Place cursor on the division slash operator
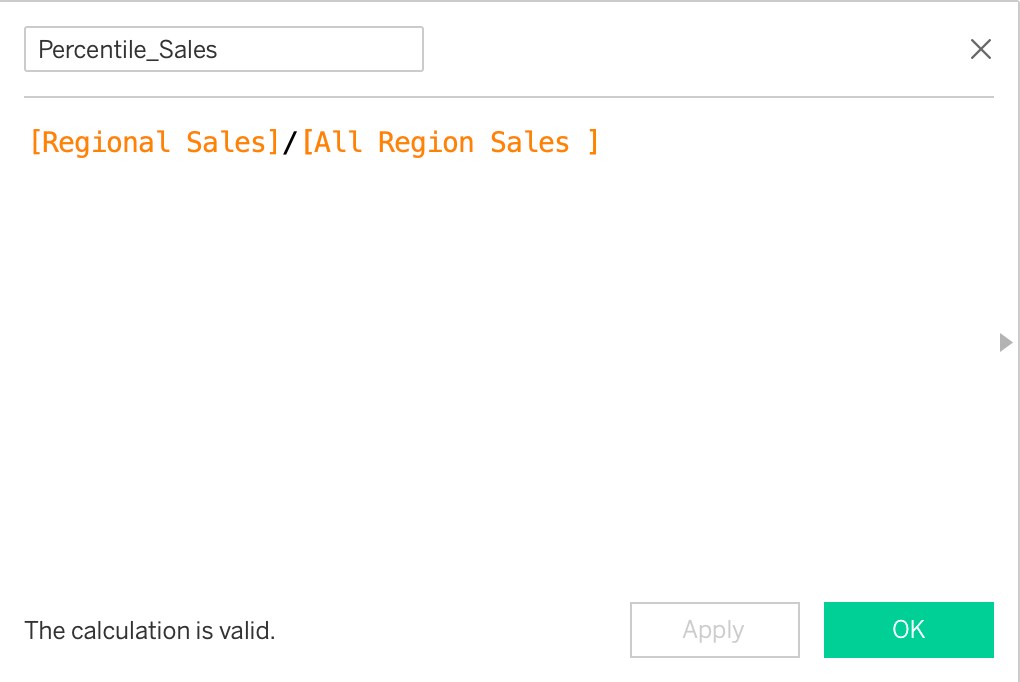 [290, 143]
